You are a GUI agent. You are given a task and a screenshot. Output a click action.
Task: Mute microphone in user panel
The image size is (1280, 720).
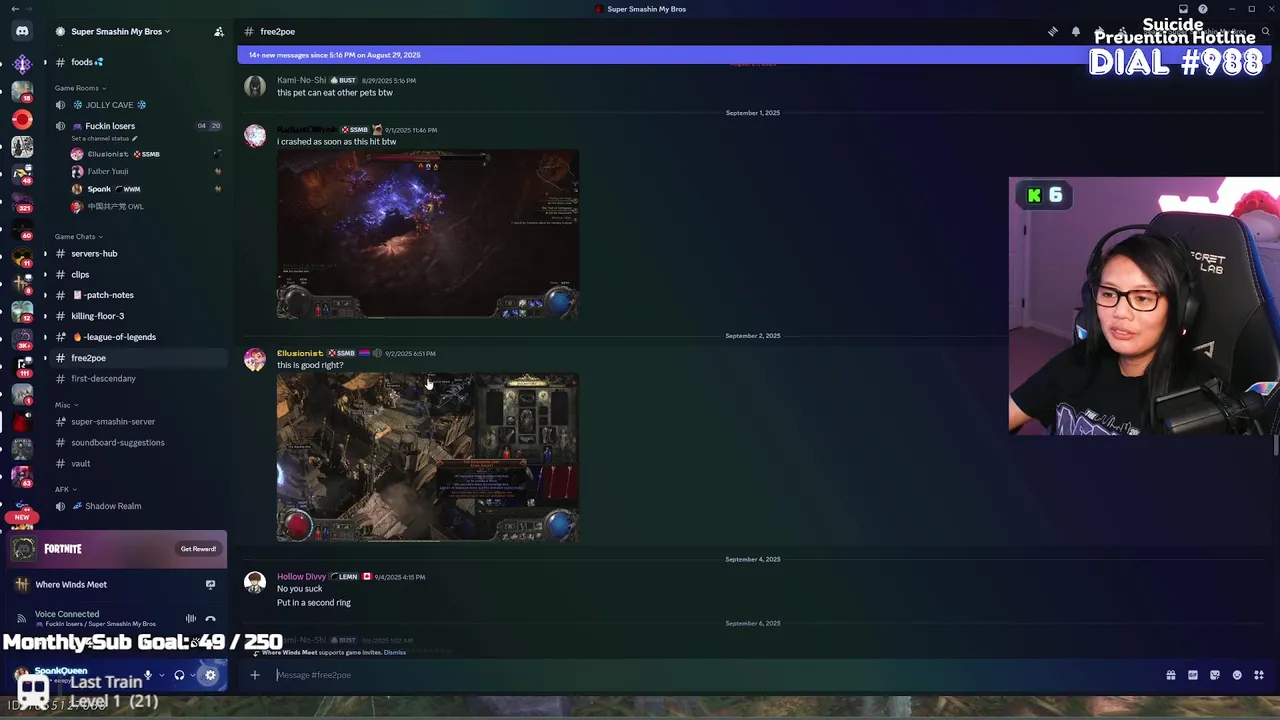coord(148,675)
